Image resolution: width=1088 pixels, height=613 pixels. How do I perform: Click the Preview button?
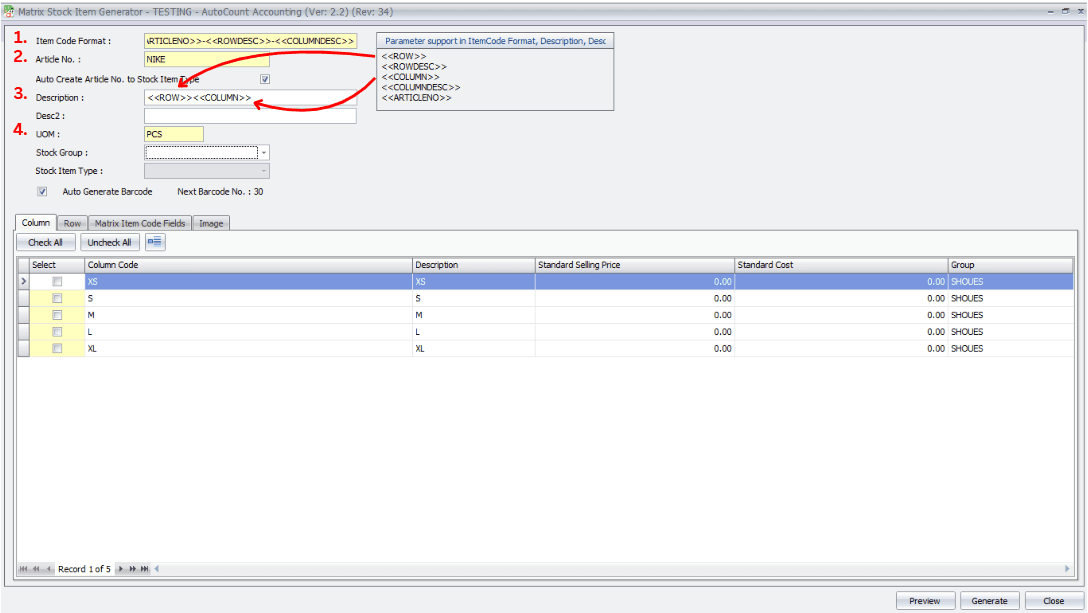pyautogui.click(x=925, y=601)
